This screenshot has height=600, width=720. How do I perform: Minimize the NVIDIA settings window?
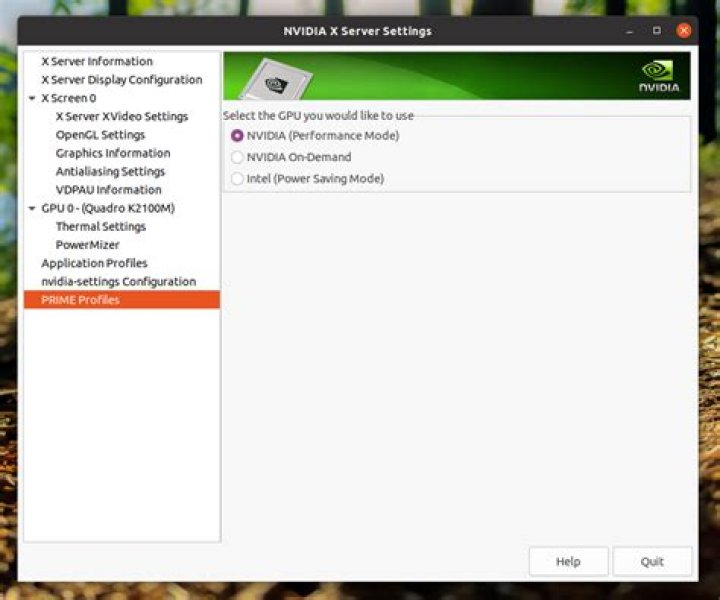630,31
